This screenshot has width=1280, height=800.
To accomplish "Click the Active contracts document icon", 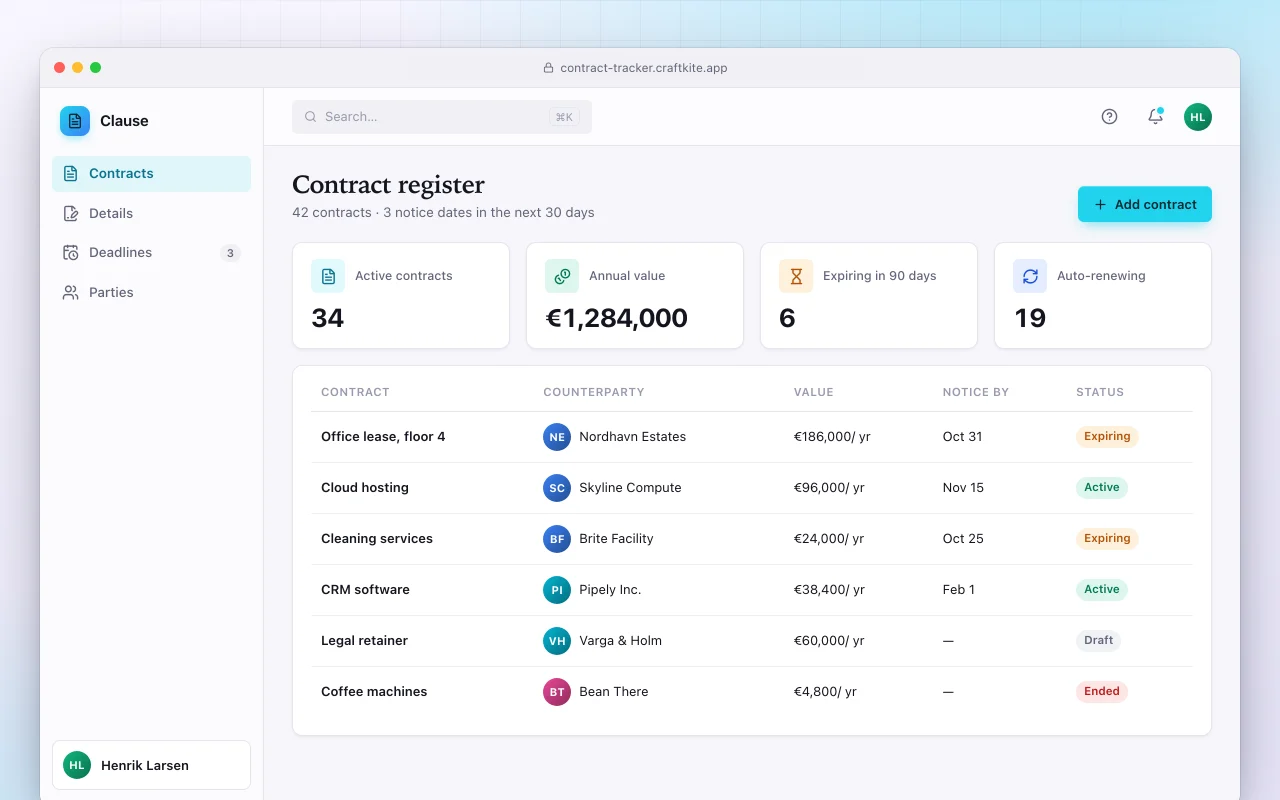I will pos(328,276).
